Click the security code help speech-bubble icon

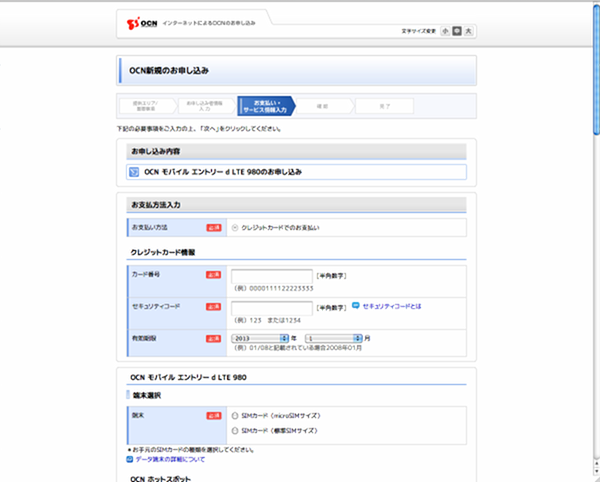(x=356, y=306)
